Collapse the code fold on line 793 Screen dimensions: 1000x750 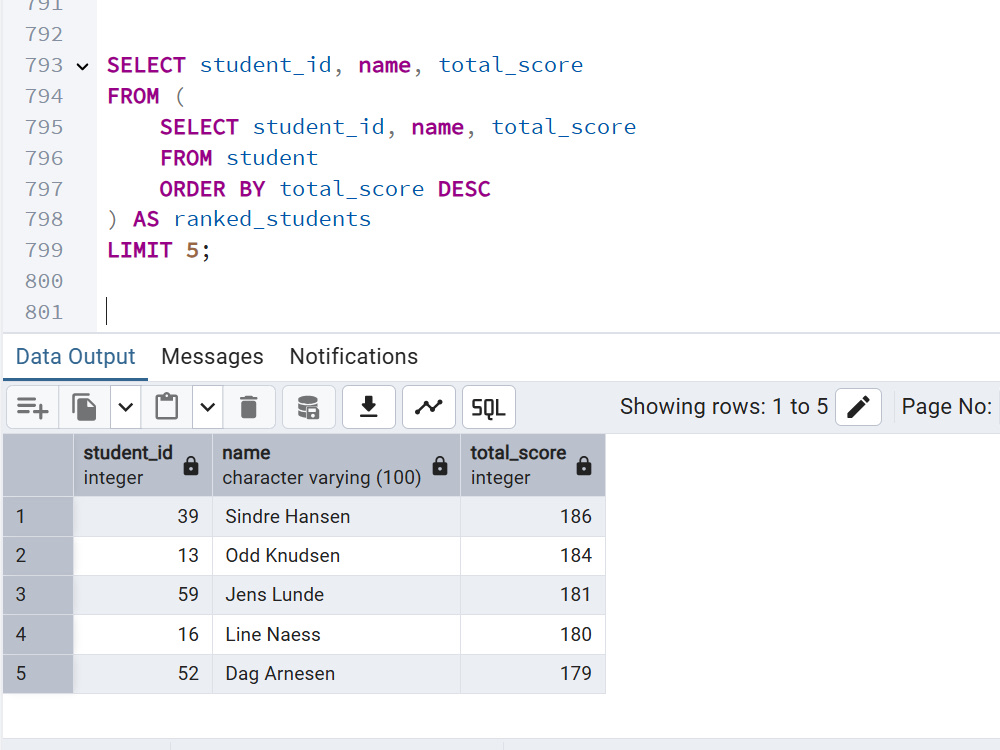click(x=82, y=66)
